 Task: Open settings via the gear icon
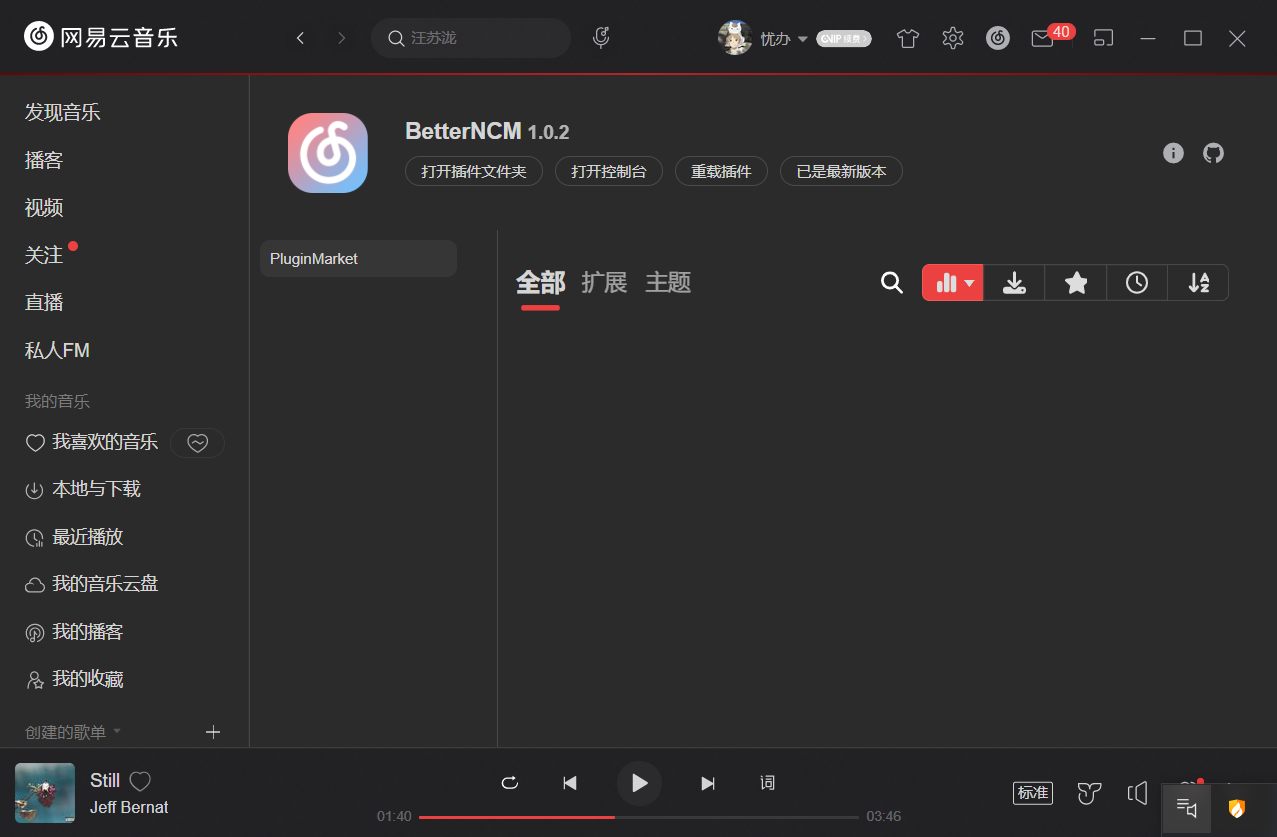point(953,38)
